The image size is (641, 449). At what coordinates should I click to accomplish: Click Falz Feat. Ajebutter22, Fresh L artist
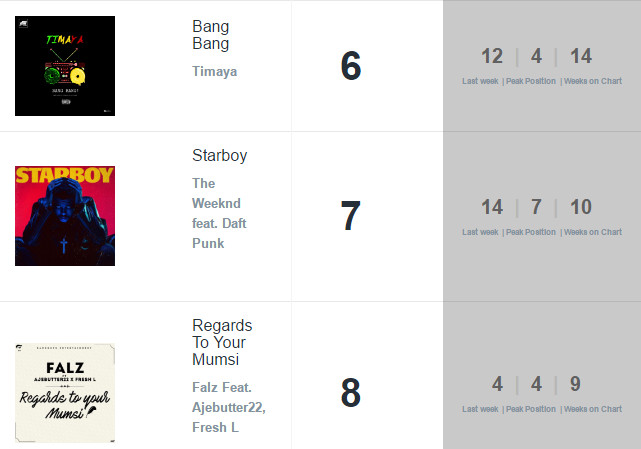click(x=229, y=407)
